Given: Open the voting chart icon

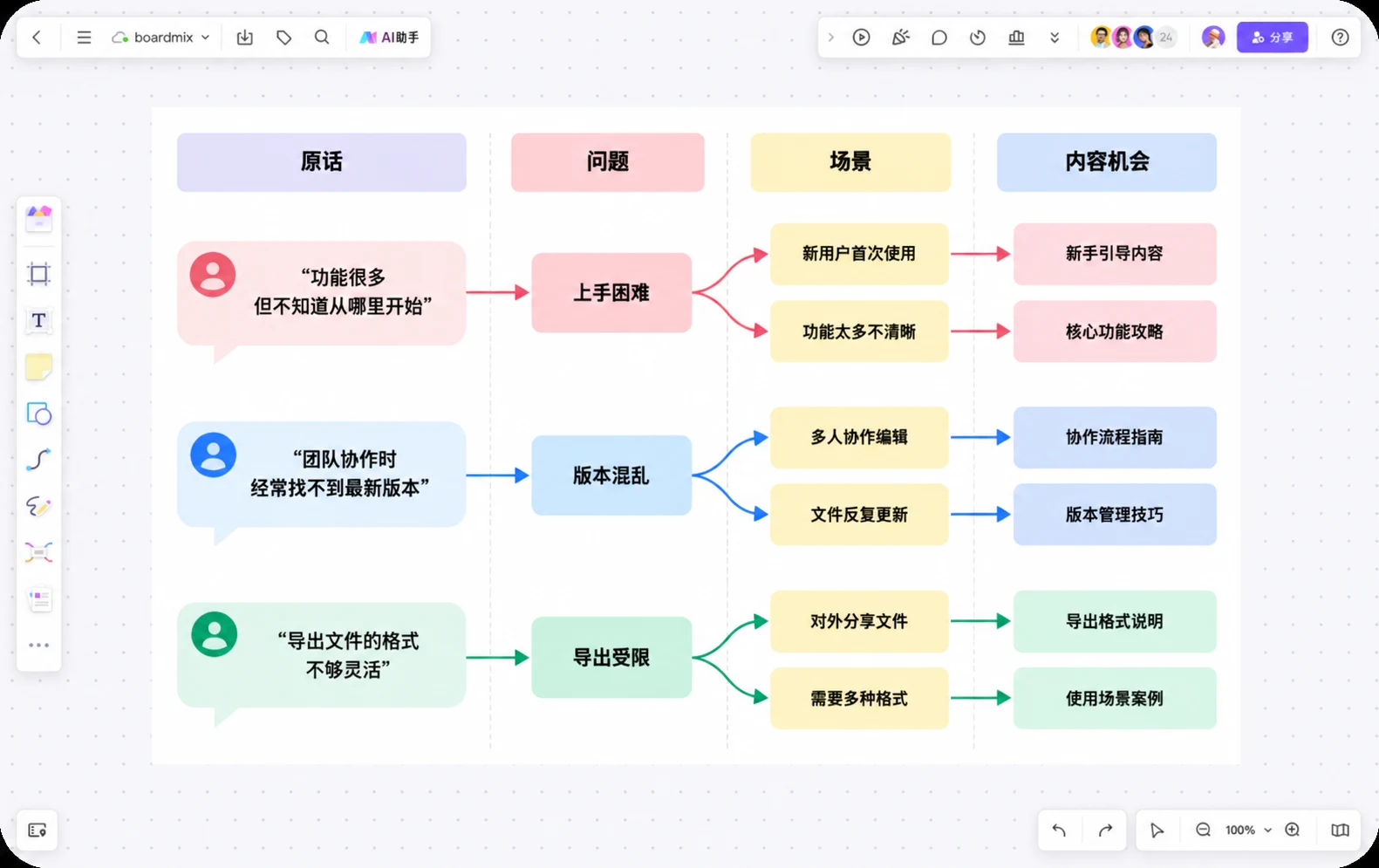Looking at the screenshot, I should pyautogui.click(x=1016, y=38).
